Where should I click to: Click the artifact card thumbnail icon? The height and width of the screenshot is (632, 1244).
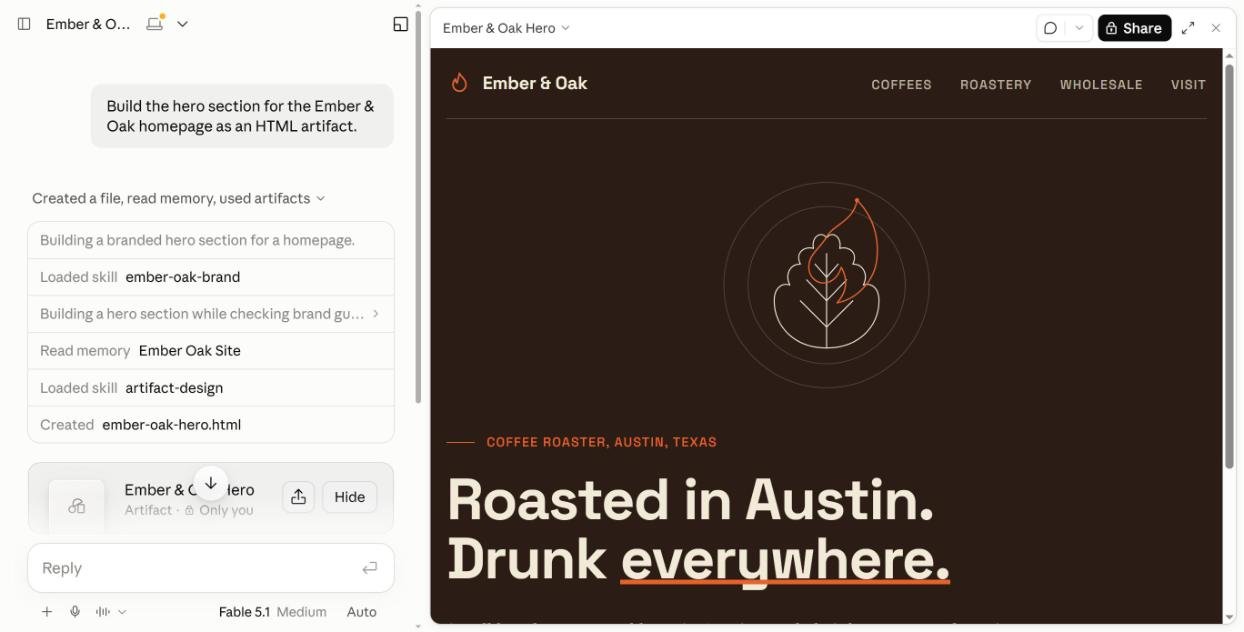[x=77, y=506]
